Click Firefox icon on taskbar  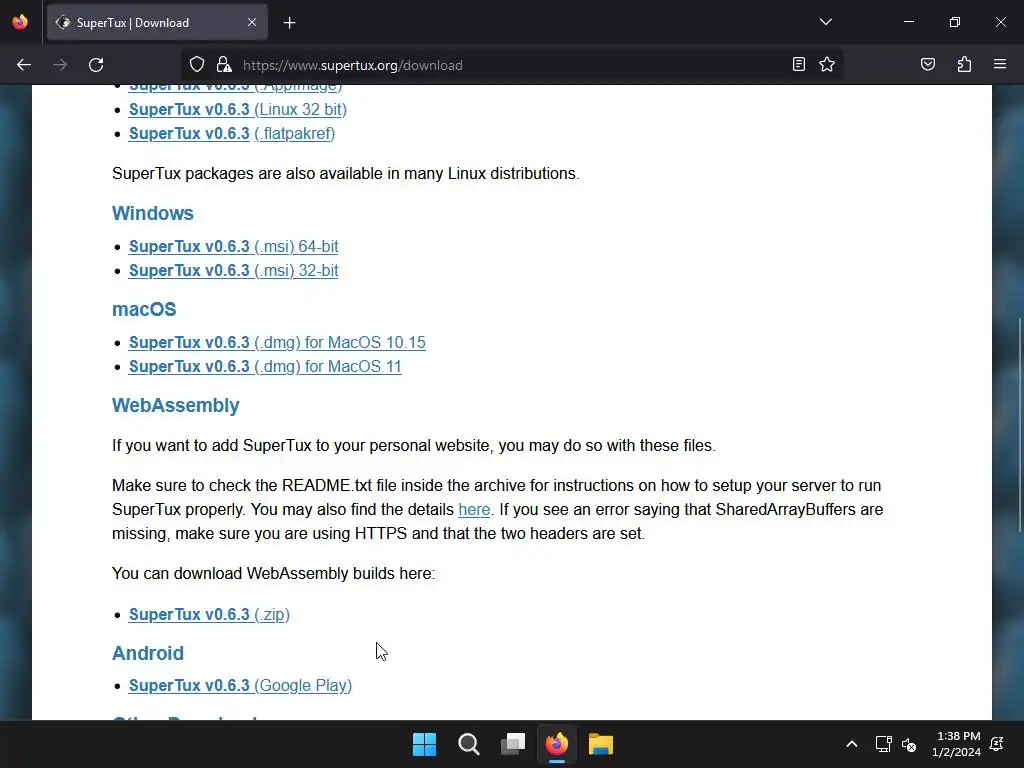(x=557, y=744)
